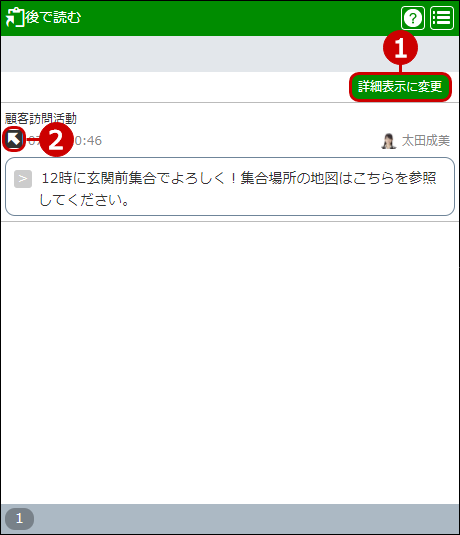
Task: Open the list menu icon in header
Action: tap(442, 18)
